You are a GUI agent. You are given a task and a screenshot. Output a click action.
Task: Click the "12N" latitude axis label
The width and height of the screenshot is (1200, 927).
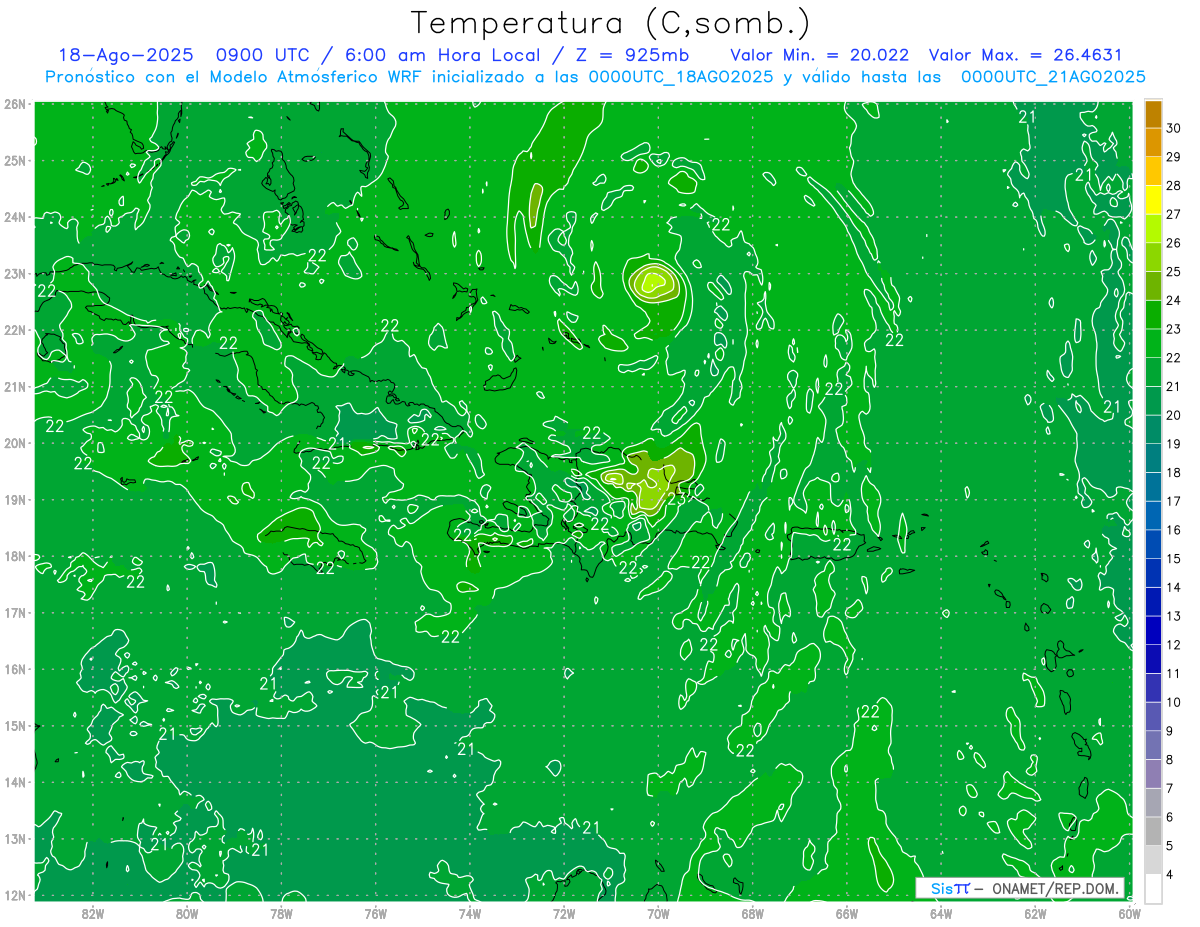[15, 895]
